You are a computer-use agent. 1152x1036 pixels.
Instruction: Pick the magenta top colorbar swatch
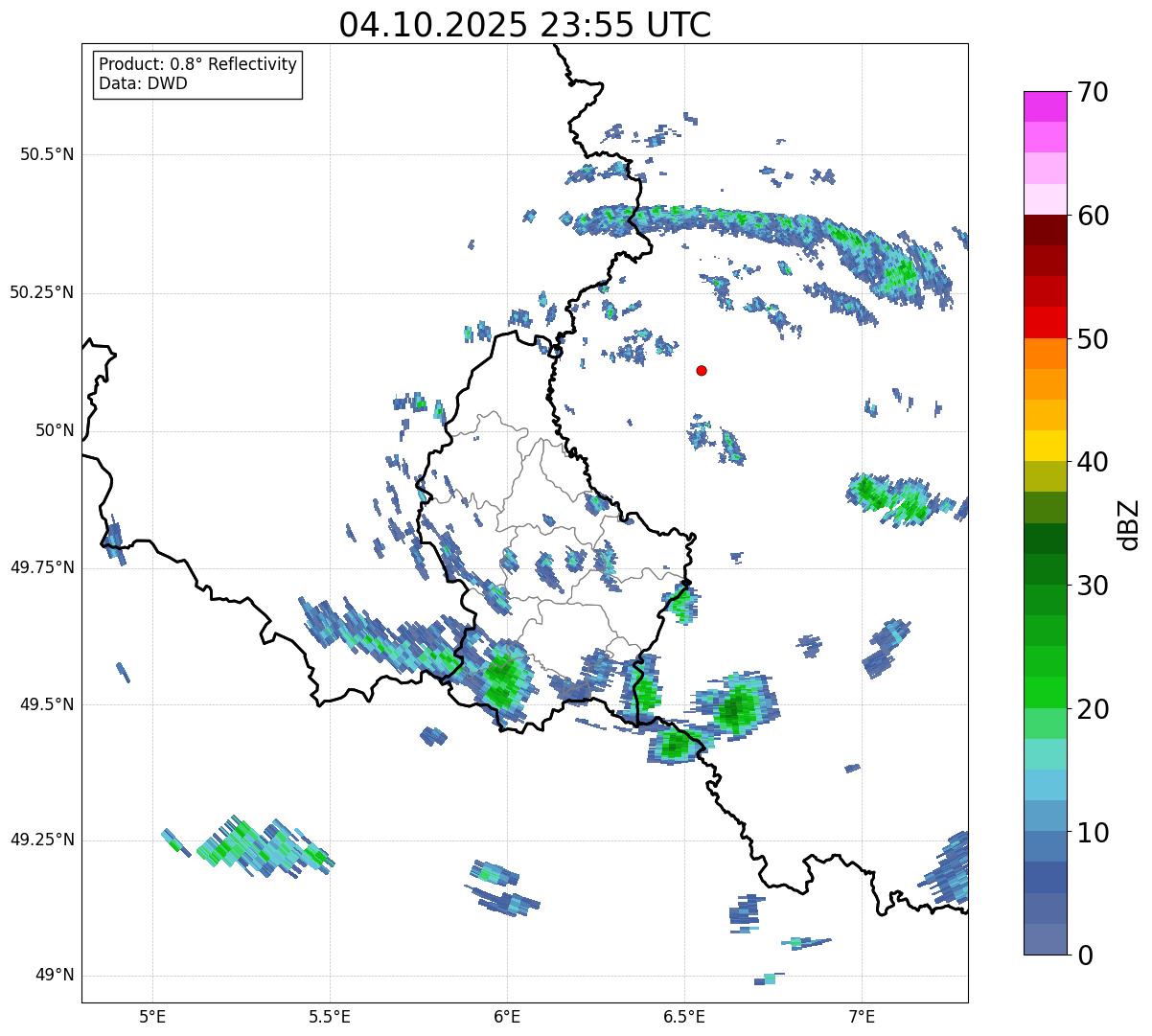click(x=1046, y=106)
